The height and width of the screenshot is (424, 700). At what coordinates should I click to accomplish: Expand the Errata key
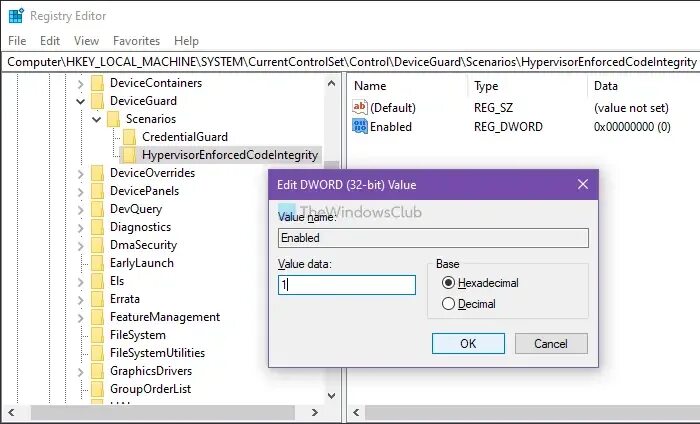pos(80,299)
